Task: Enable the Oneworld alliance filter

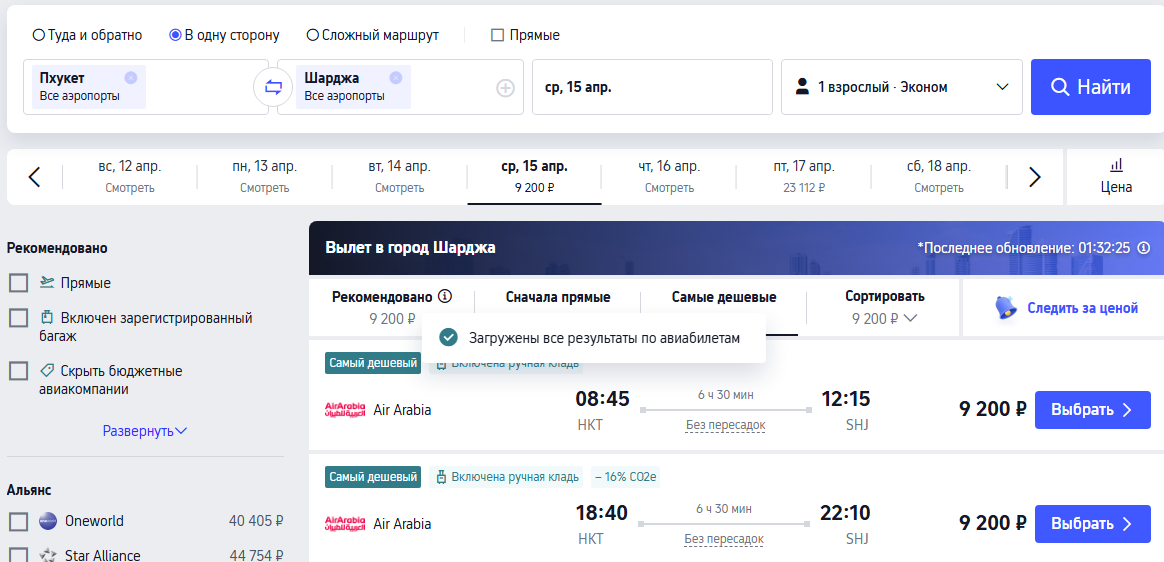Action: click(18, 521)
